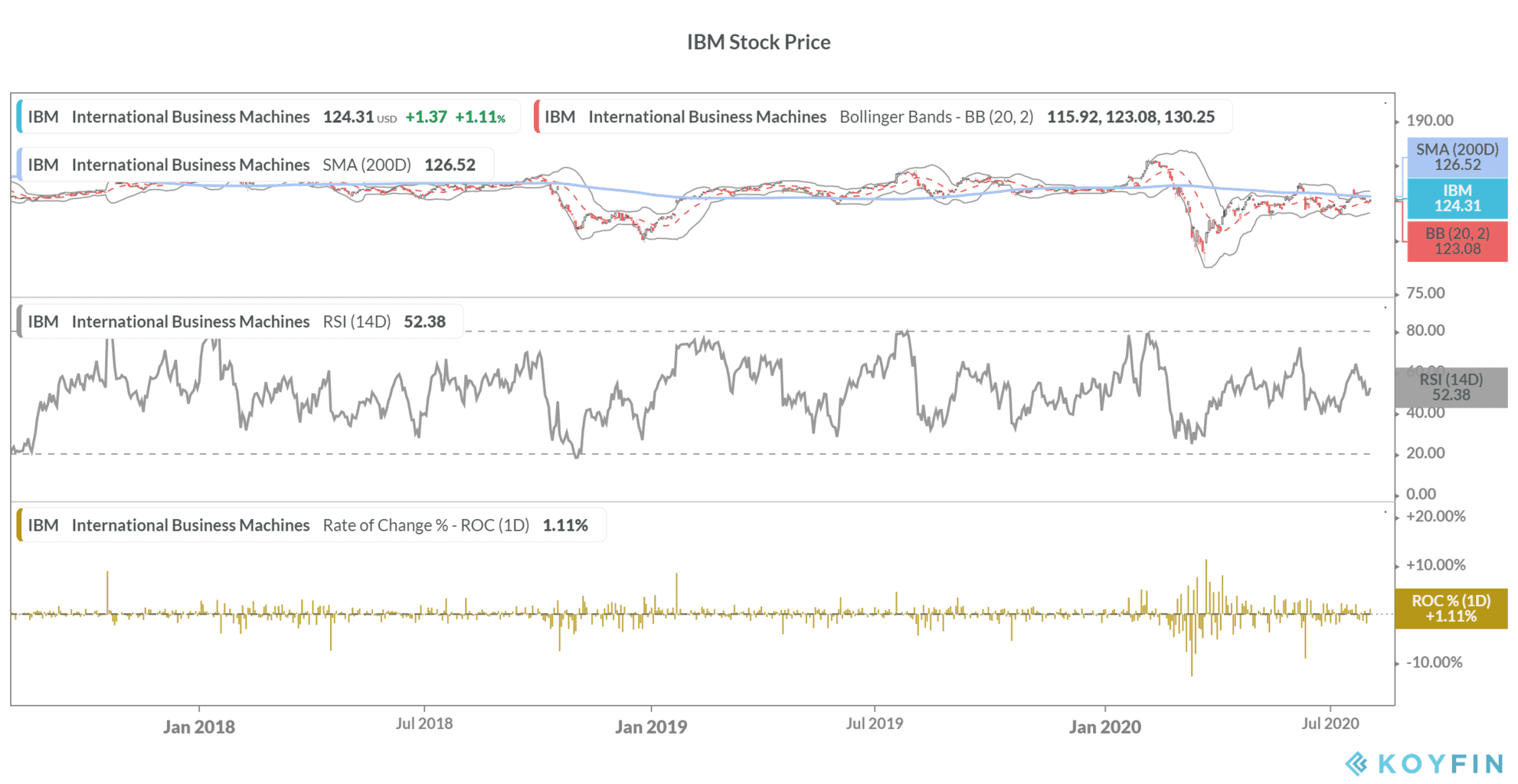Click the green +1.11% change in price legend

(x=480, y=117)
